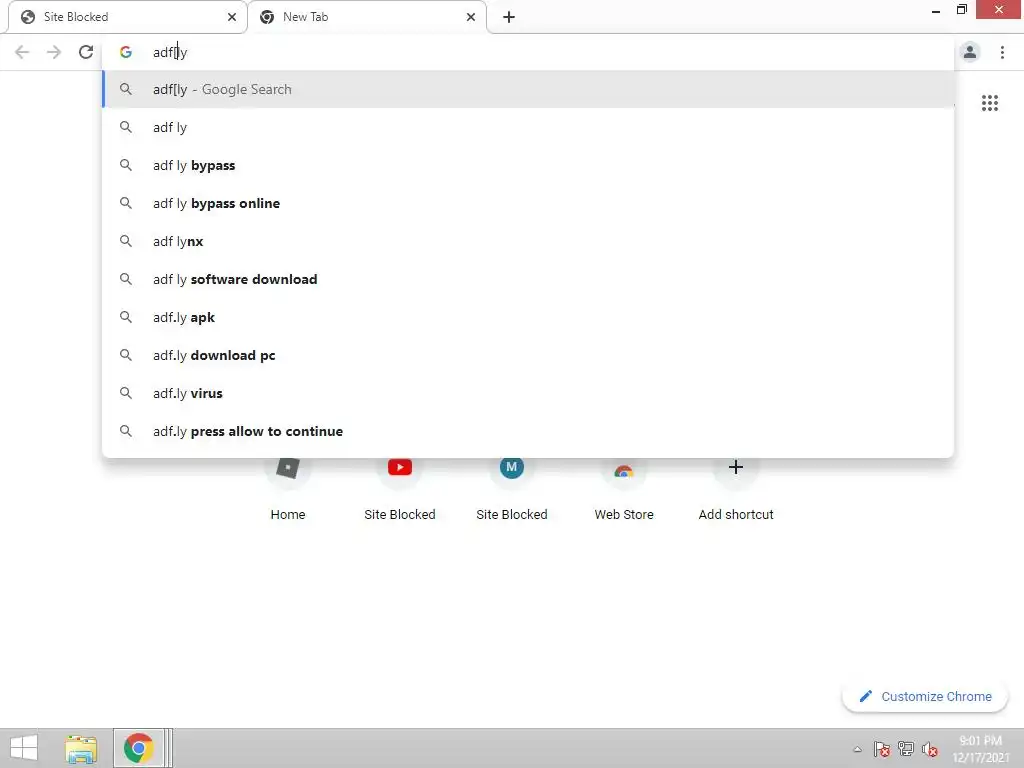Choose 'adf ly bypass online' suggestion
The width and height of the screenshot is (1024, 768).
(x=528, y=203)
